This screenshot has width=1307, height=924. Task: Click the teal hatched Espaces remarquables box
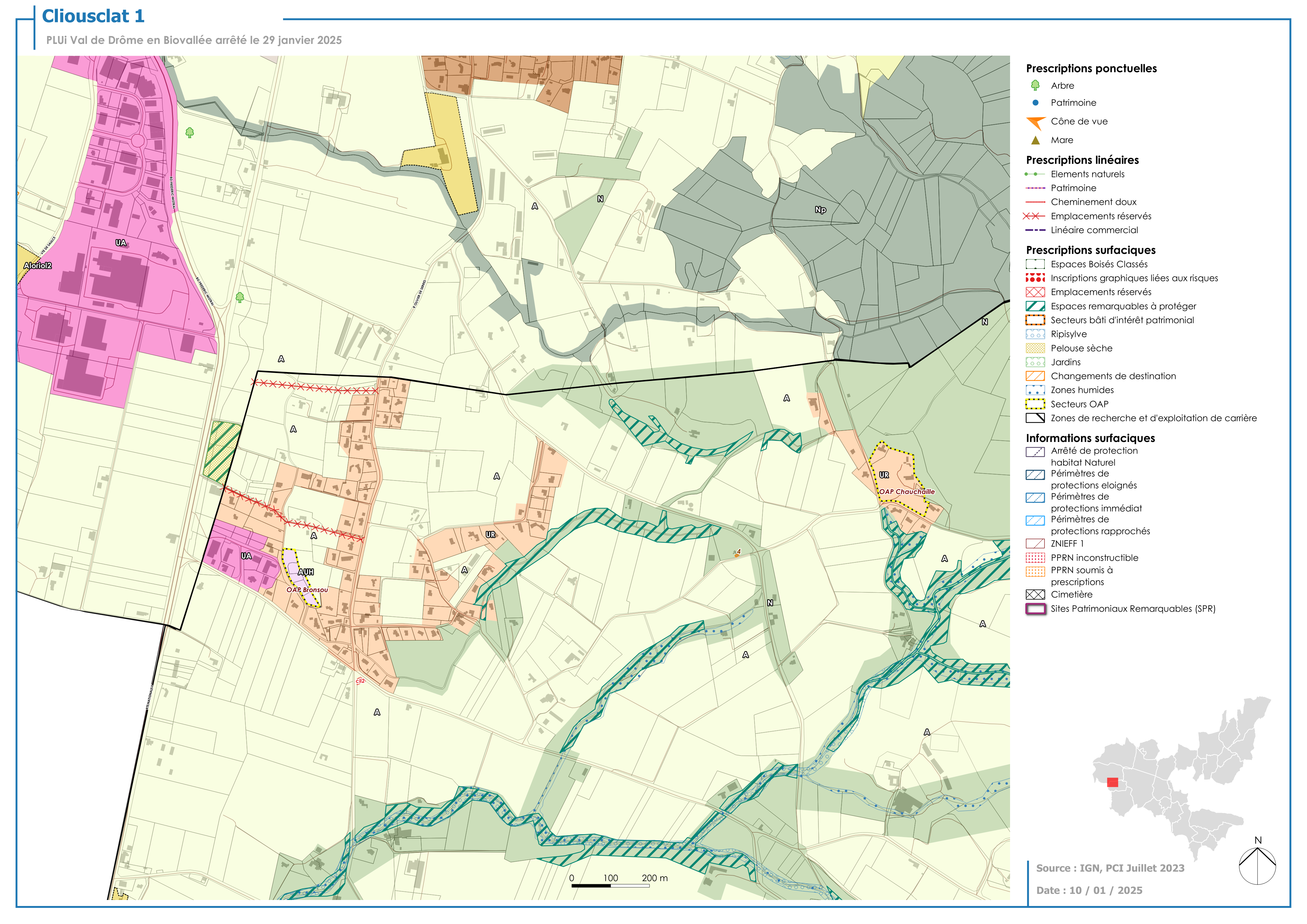tap(1035, 306)
